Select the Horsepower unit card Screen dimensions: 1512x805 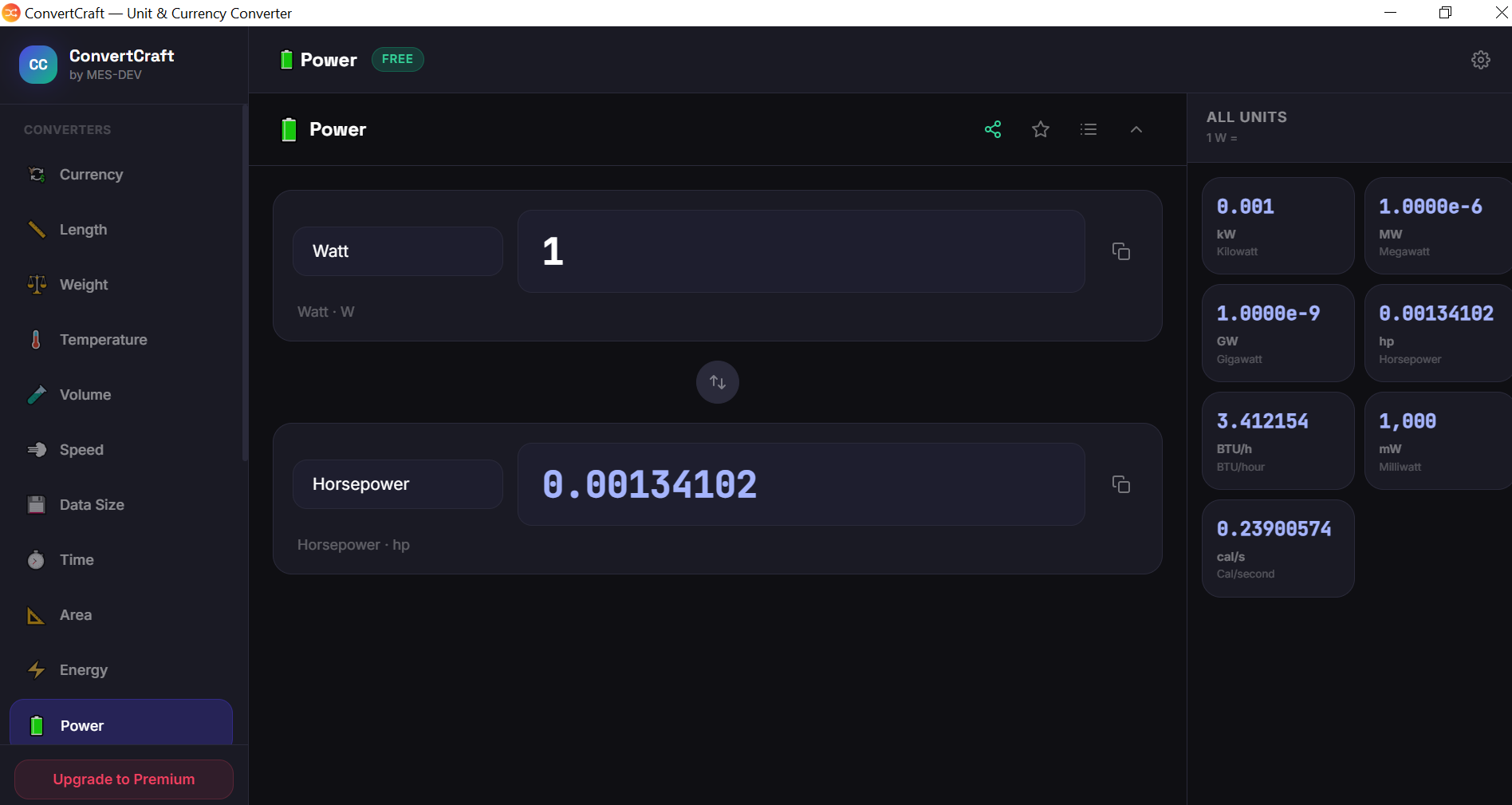pyautogui.click(x=1438, y=333)
